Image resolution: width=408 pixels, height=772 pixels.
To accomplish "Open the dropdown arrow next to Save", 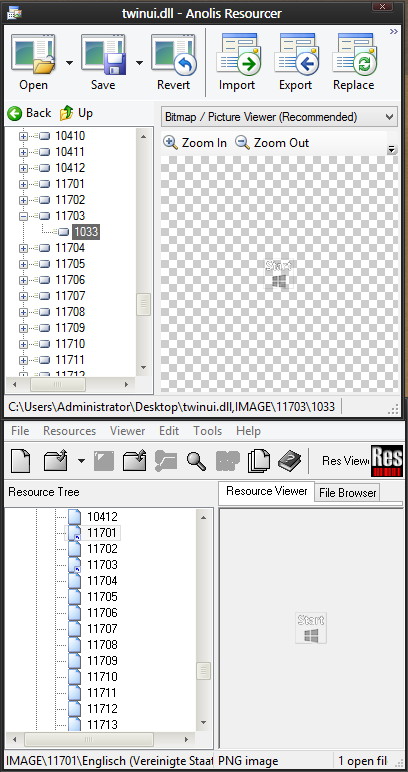I will coord(139,63).
